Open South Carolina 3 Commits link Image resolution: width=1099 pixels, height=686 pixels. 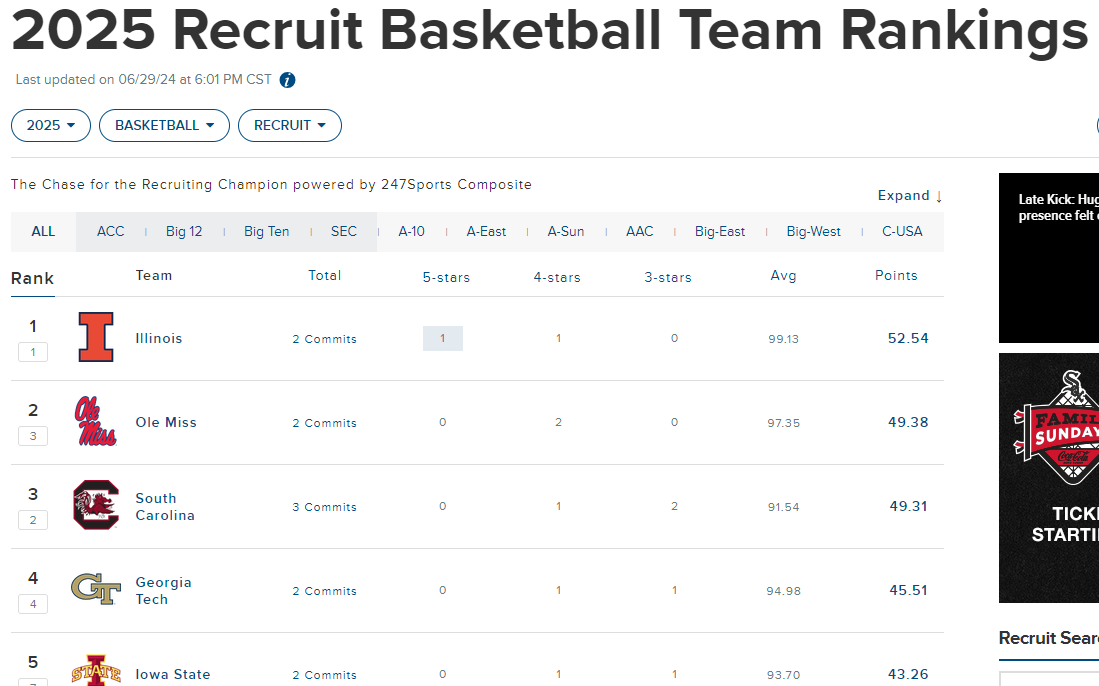pos(325,507)
